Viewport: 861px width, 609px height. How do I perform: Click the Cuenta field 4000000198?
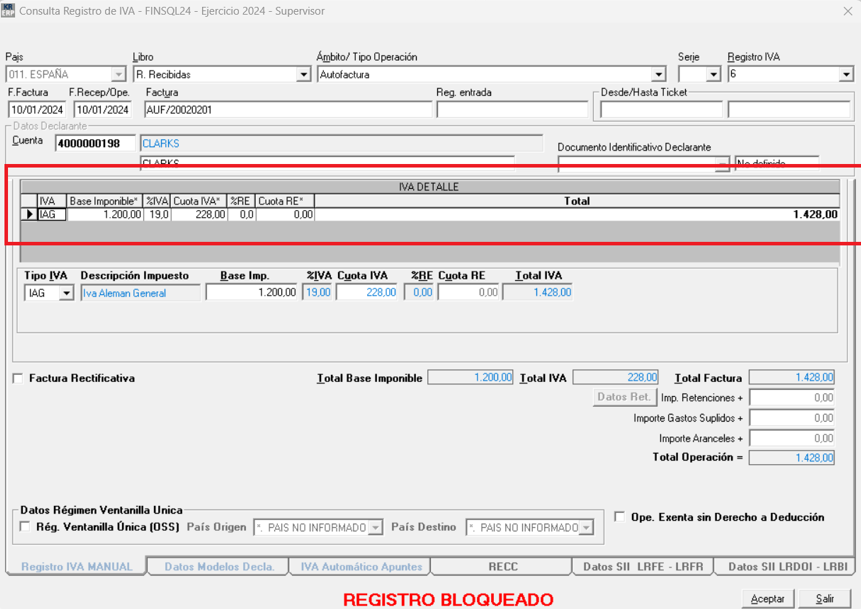95,144
